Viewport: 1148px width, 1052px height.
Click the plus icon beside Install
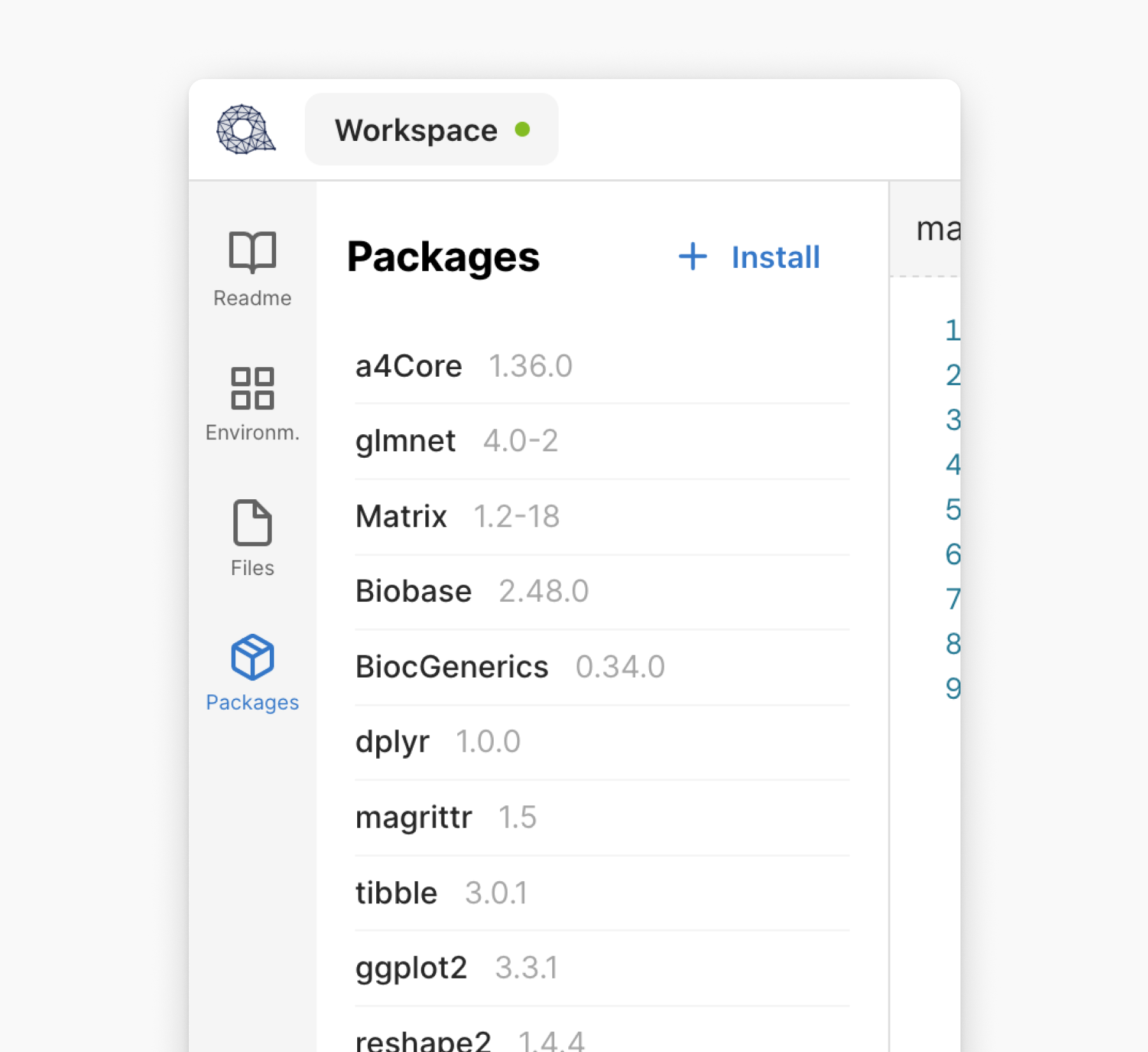point(693,256)
